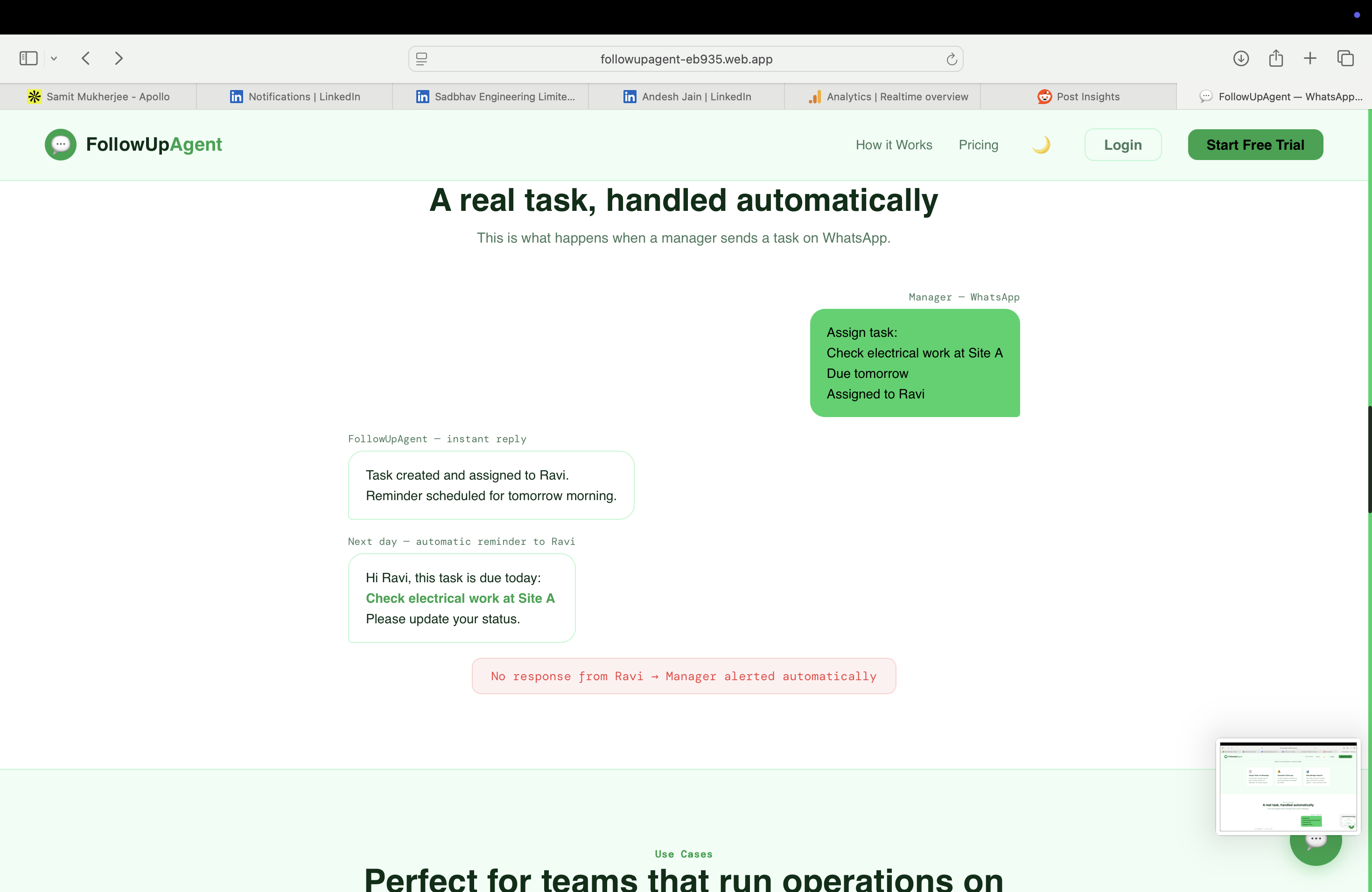The image size is (1372, 892).
Task: Click 'FollowUpAgent — instant reply' label
Action: pyautogui.click(x=437, y=439)
